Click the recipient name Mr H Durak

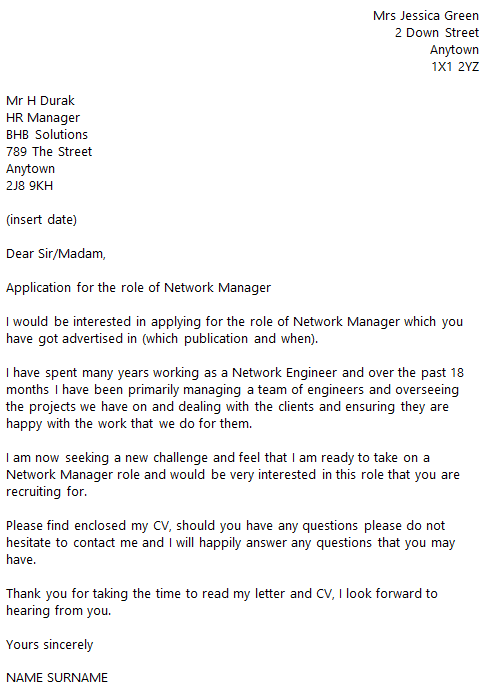[40, 101]
